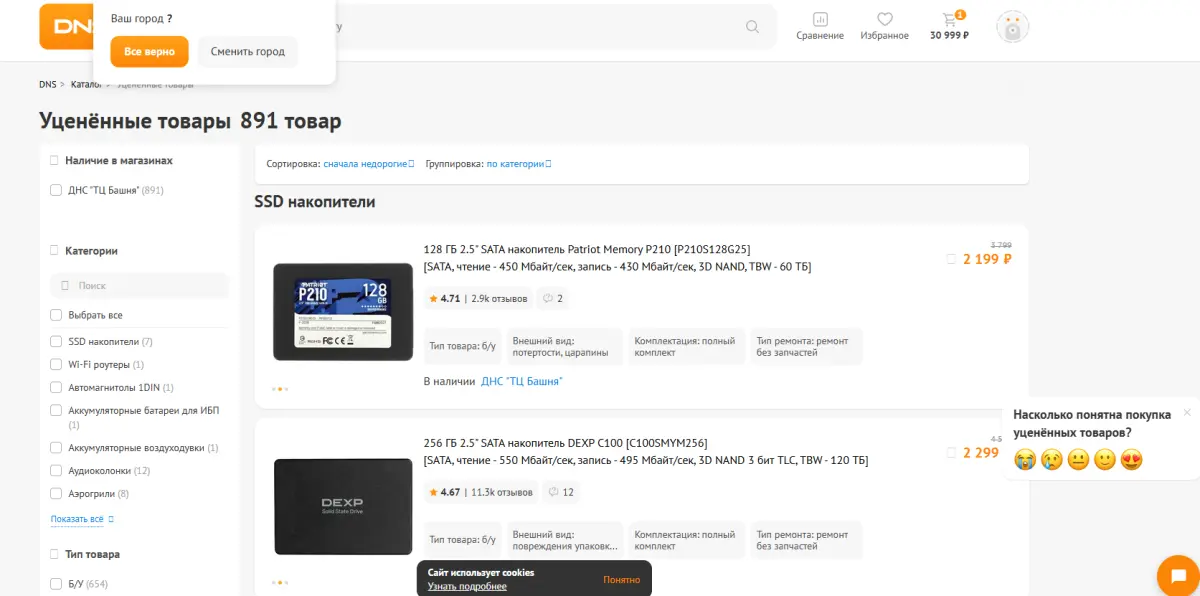Tick the Выбрать все checkbox
The height and width of the screenshot is (596, 1200).
(56, 315)
